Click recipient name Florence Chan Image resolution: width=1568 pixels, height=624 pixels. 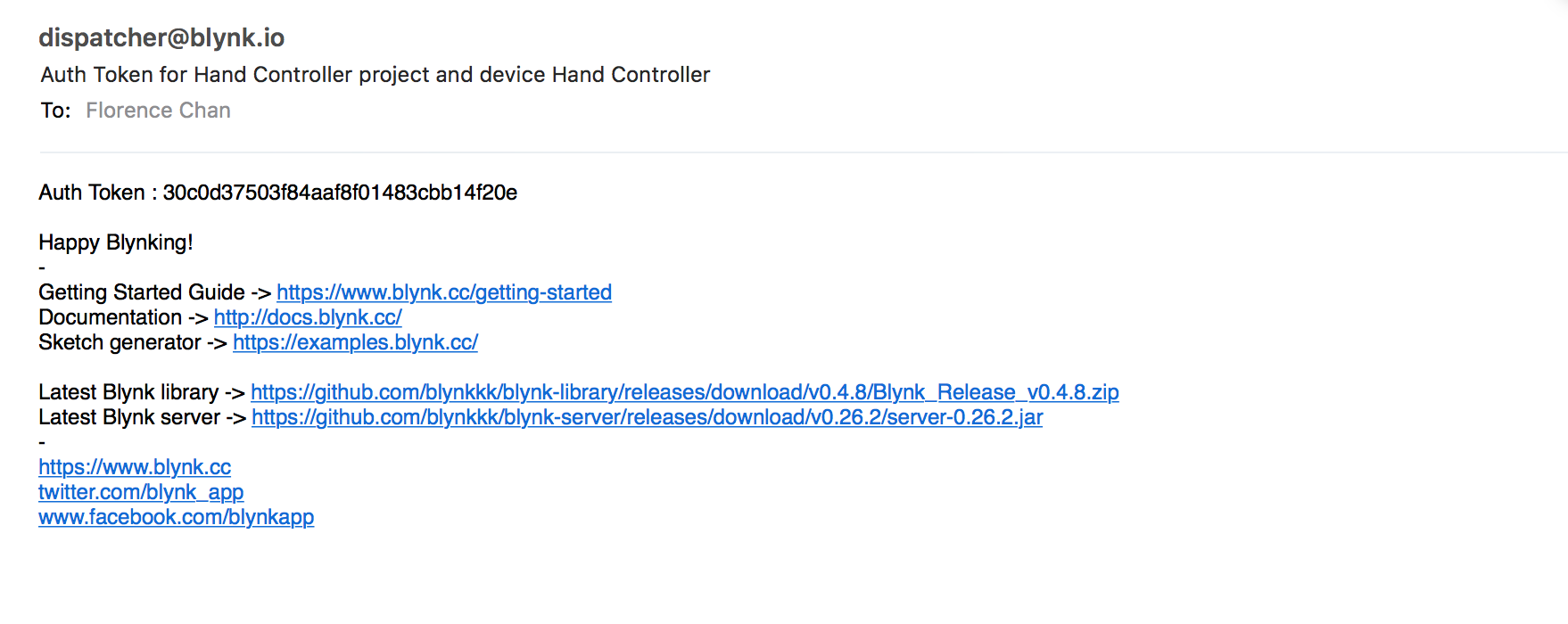(x=158, y=111)
